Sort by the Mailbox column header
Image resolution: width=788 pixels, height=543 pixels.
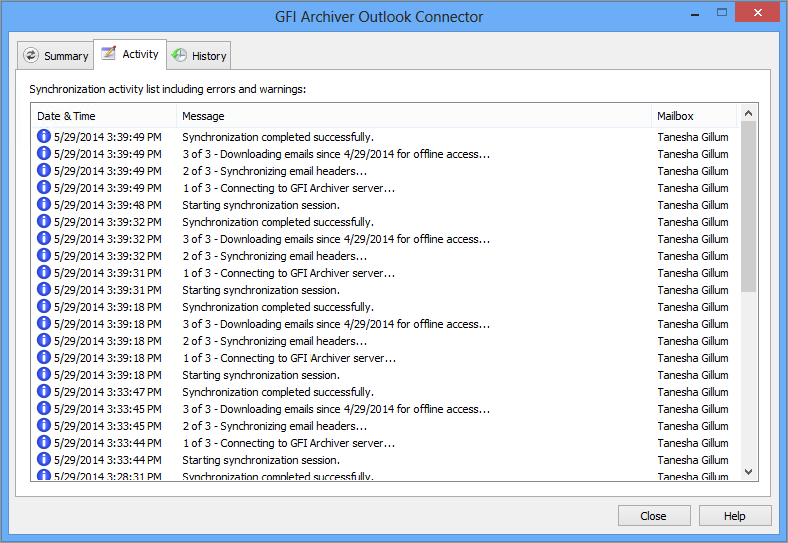click(x=694, y=116)
